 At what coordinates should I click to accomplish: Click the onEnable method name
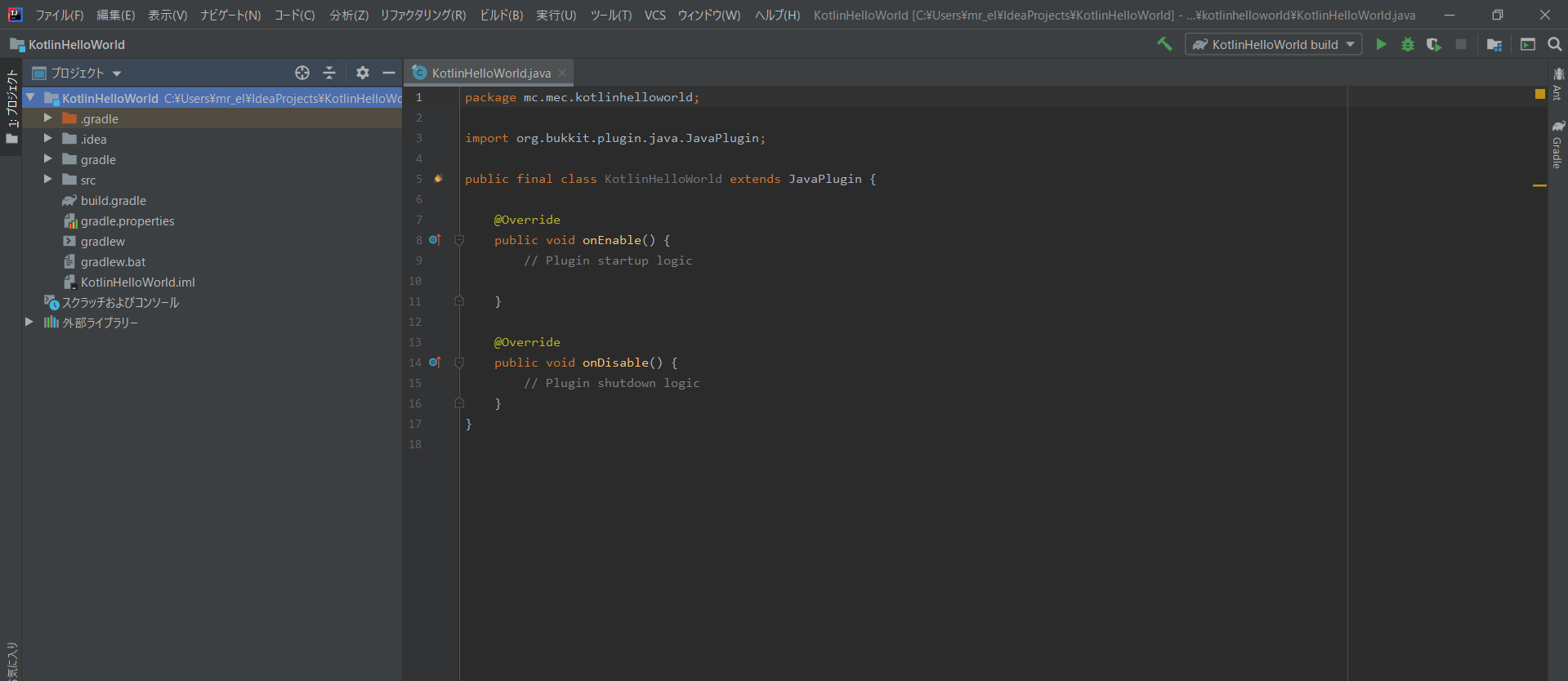611,240
